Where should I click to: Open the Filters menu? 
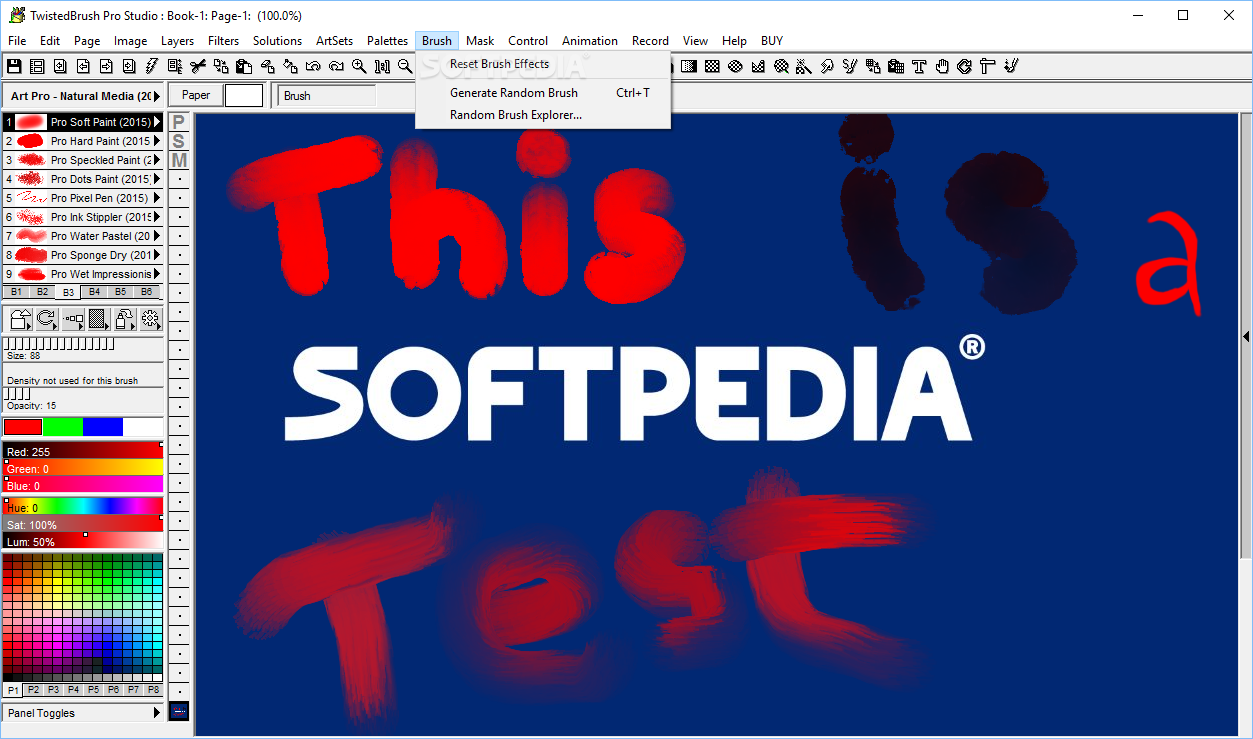(224, 41)
